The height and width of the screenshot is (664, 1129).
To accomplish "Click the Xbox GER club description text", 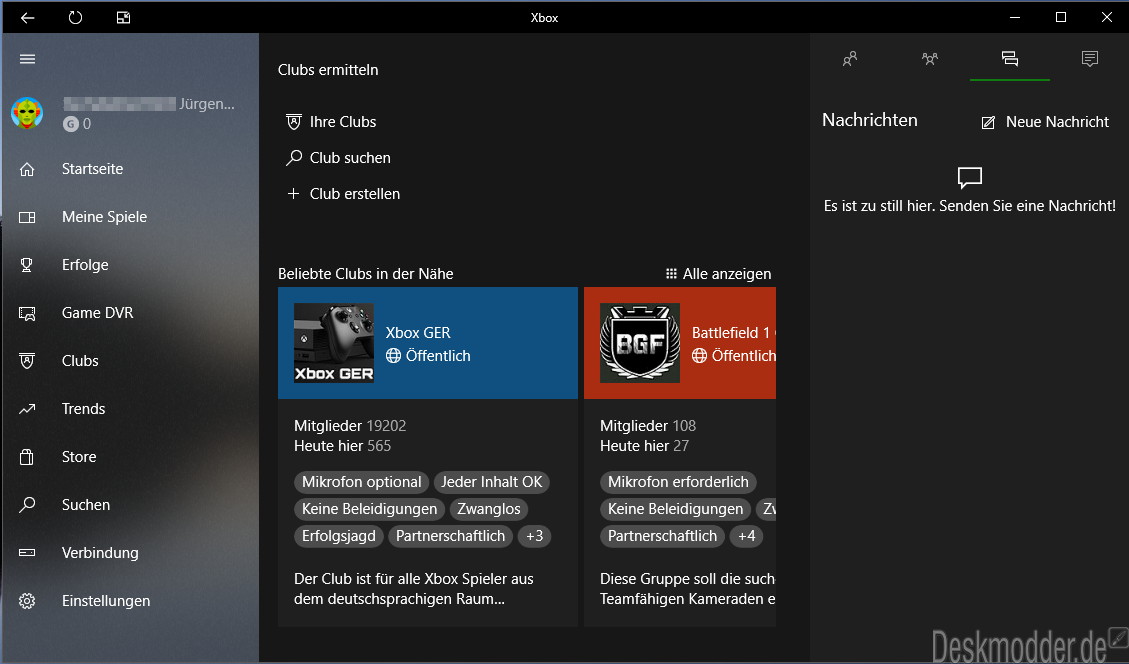I will click(x=414, y=589).
